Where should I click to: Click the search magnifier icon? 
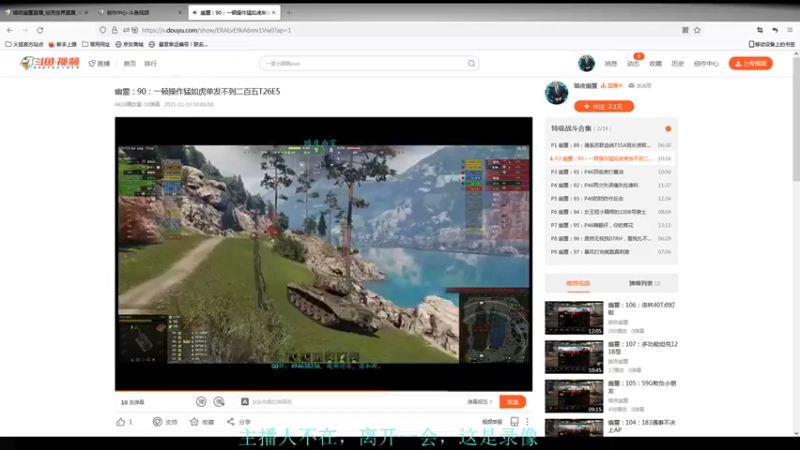click(x=471, y=64)
